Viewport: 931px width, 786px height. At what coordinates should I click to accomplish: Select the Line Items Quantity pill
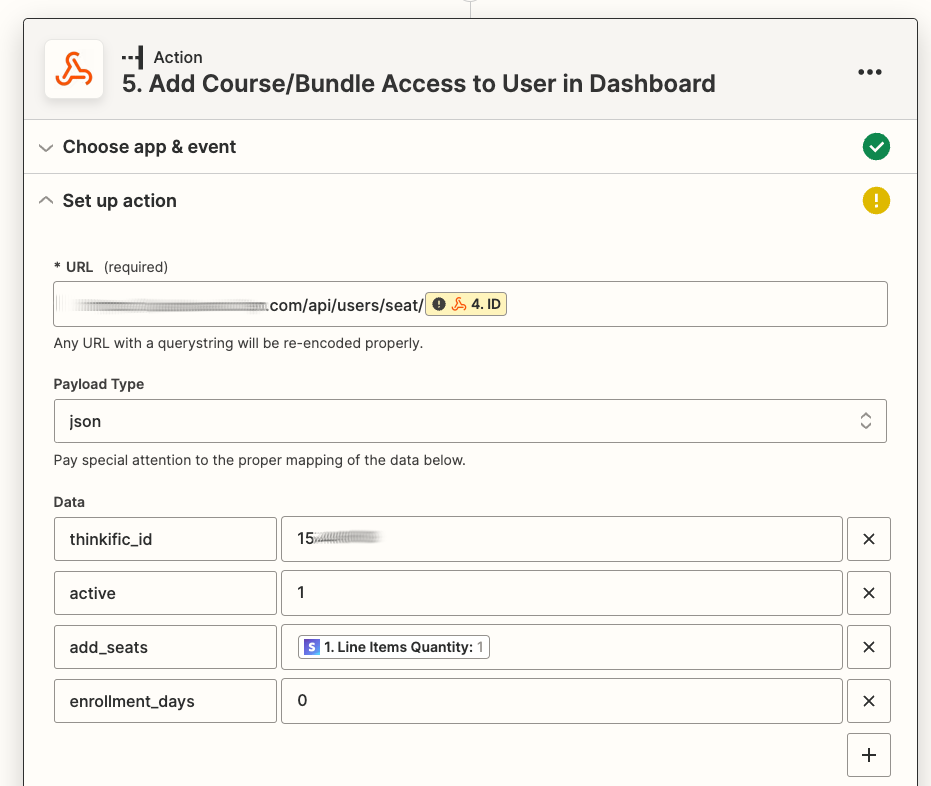(x=394, y=647)
